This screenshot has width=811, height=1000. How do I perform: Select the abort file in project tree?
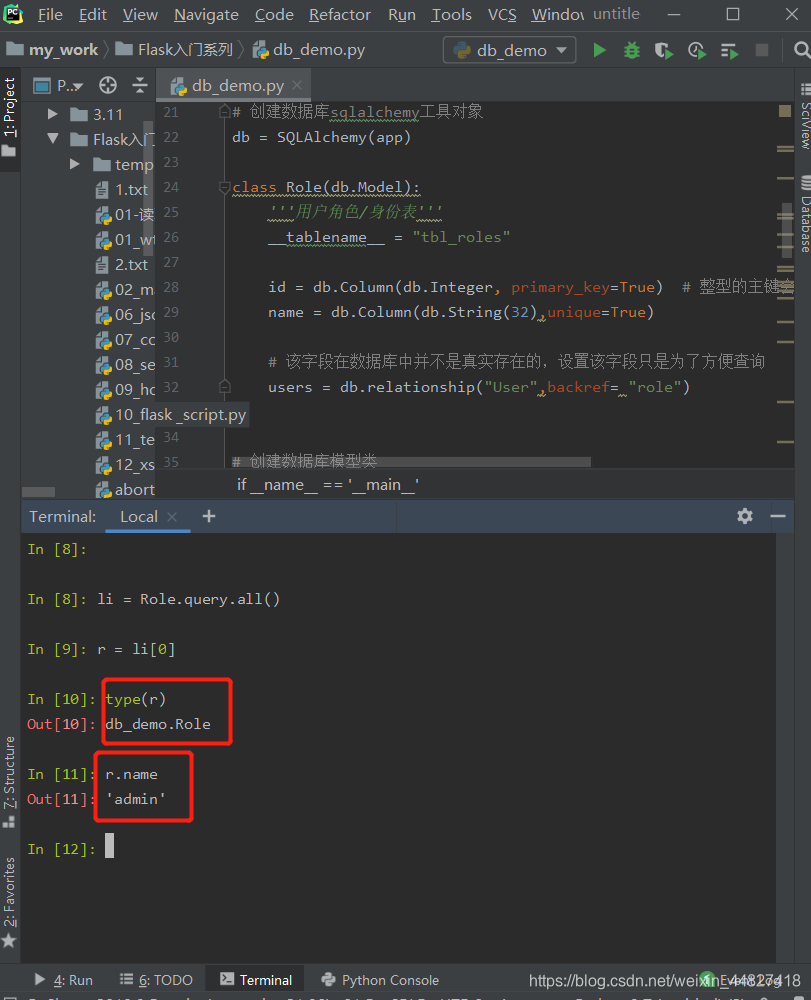point(126,489)
